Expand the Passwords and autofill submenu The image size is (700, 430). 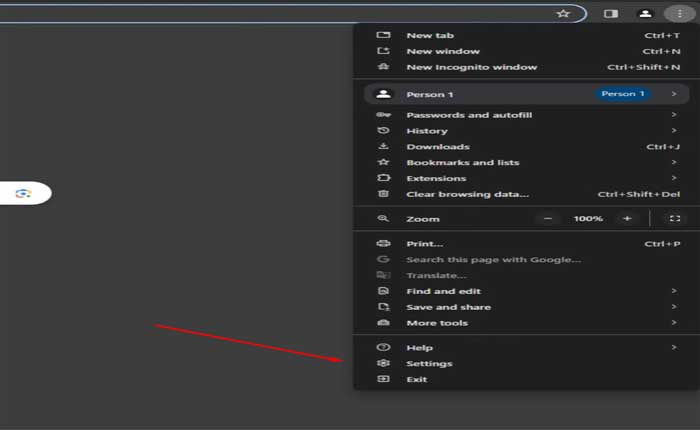[674, 115]
